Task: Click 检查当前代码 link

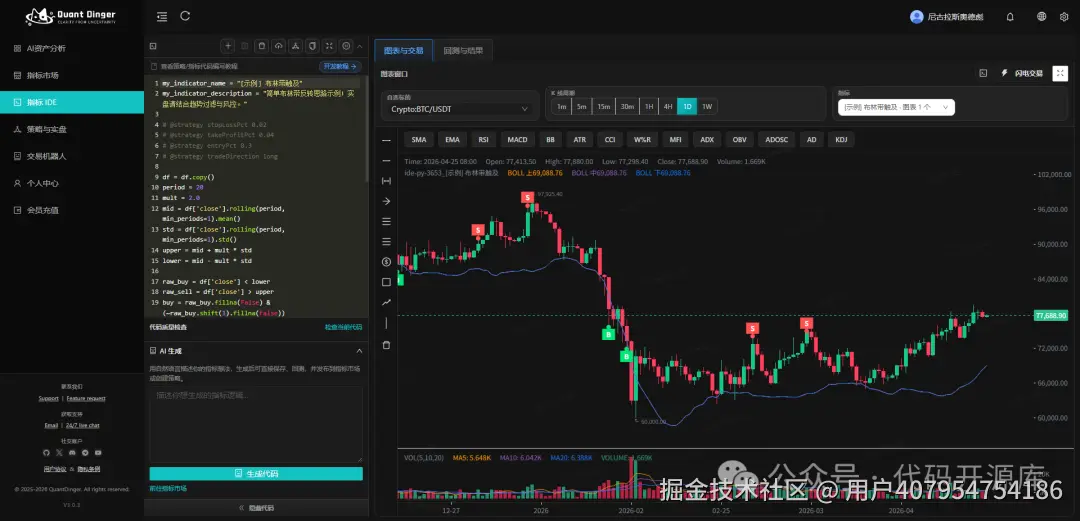Action: [343, 327]
